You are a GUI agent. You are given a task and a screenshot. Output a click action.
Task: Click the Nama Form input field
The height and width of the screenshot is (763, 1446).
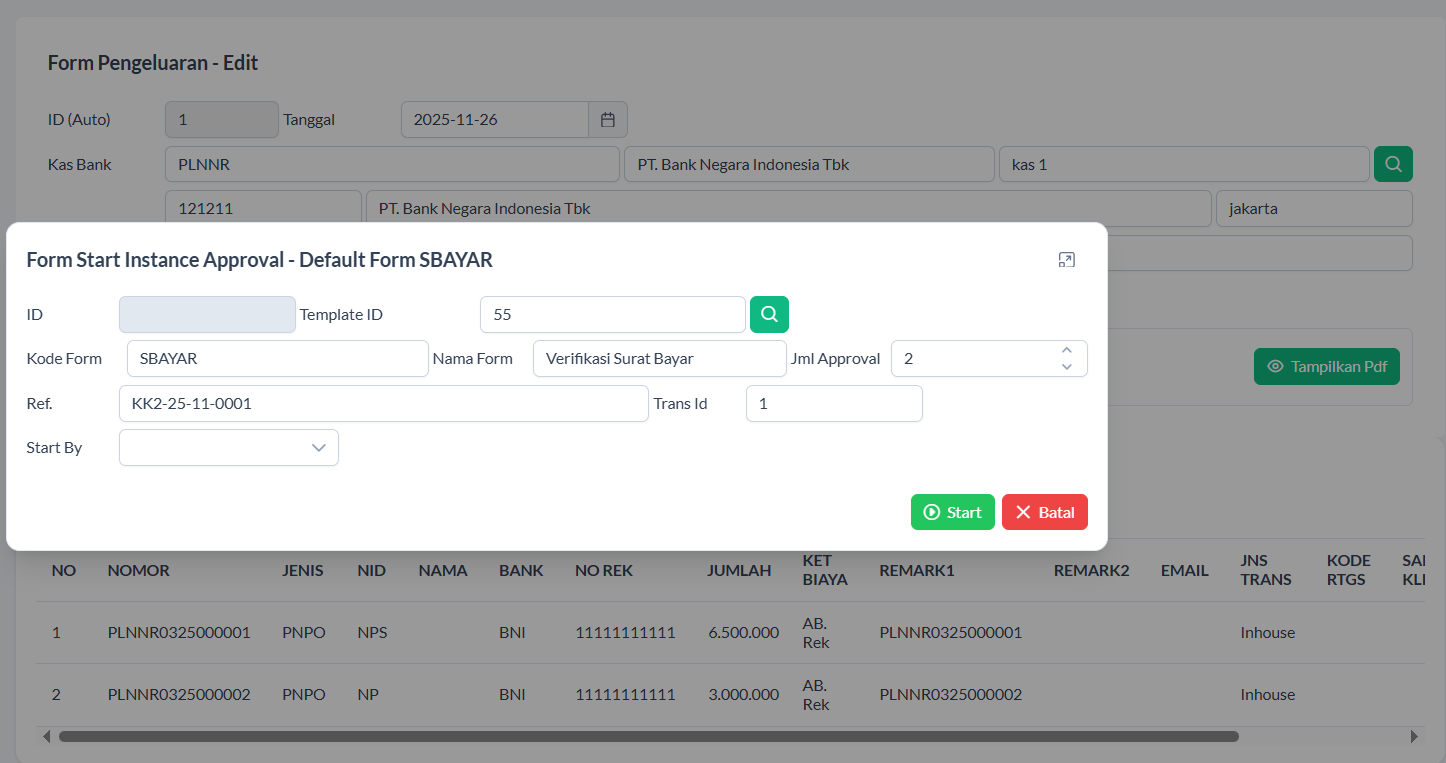[659, 359]
